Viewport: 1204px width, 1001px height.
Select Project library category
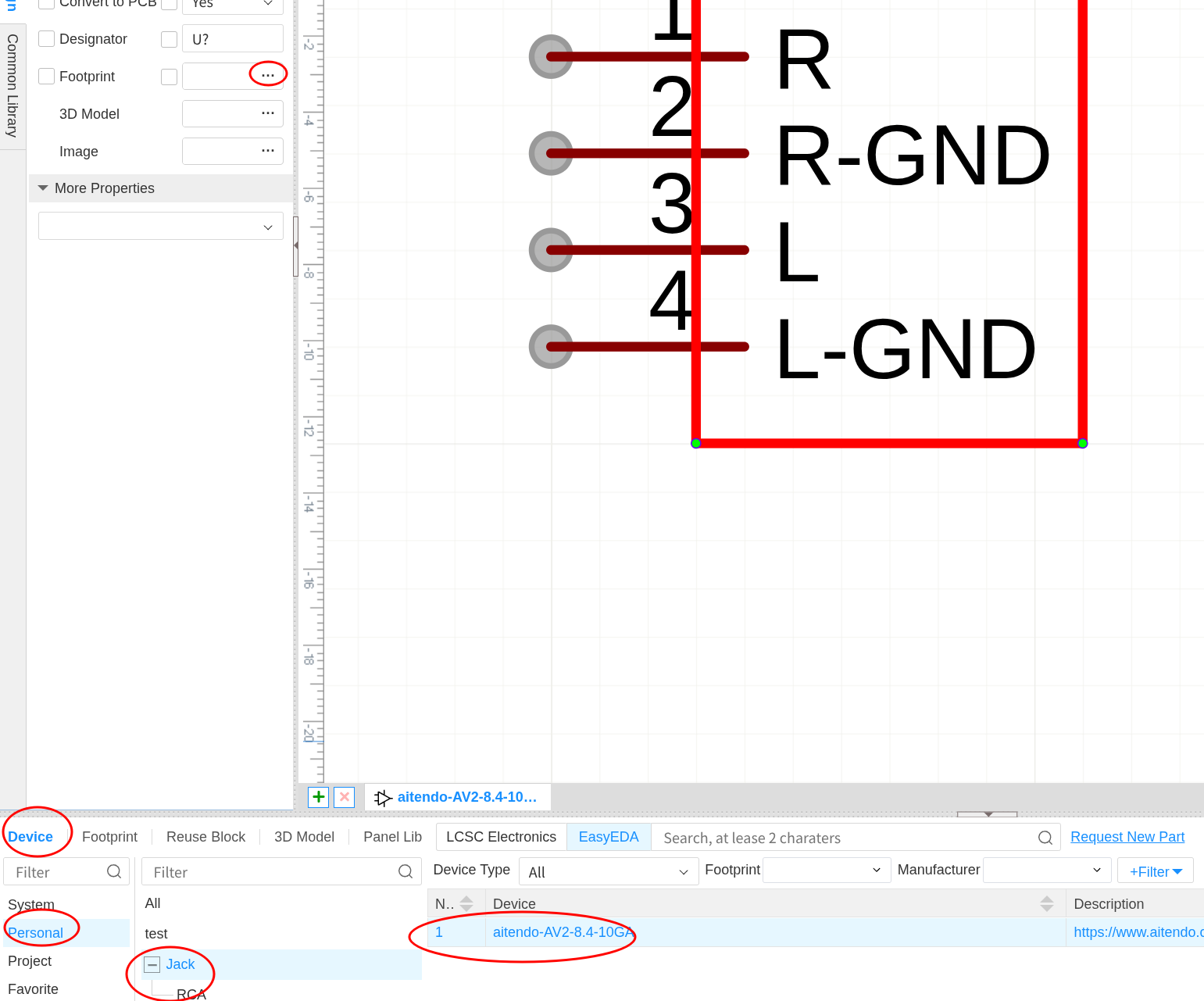pyautogui.click(x=30, y=961)
